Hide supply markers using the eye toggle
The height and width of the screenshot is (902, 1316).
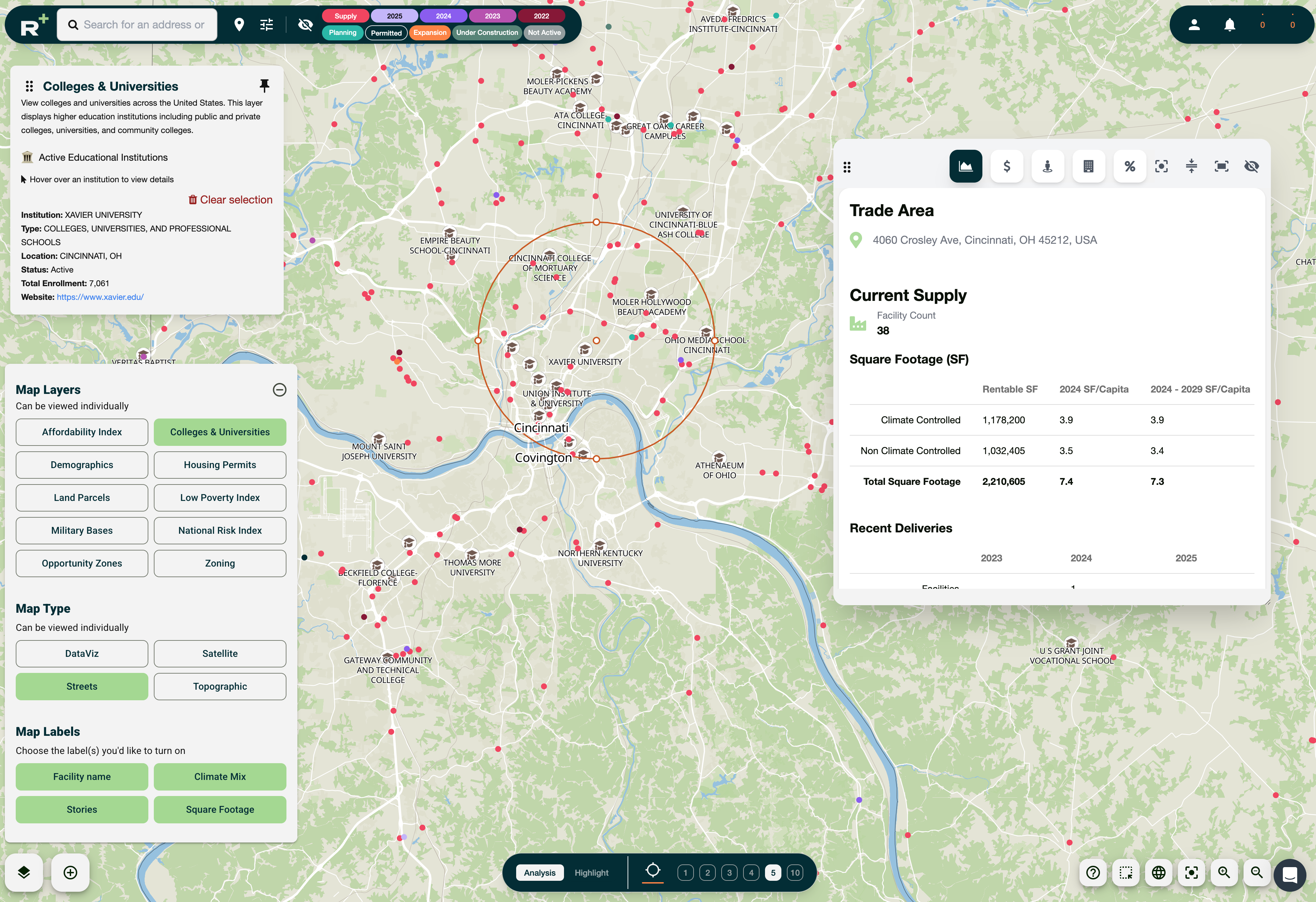[305, 25]
